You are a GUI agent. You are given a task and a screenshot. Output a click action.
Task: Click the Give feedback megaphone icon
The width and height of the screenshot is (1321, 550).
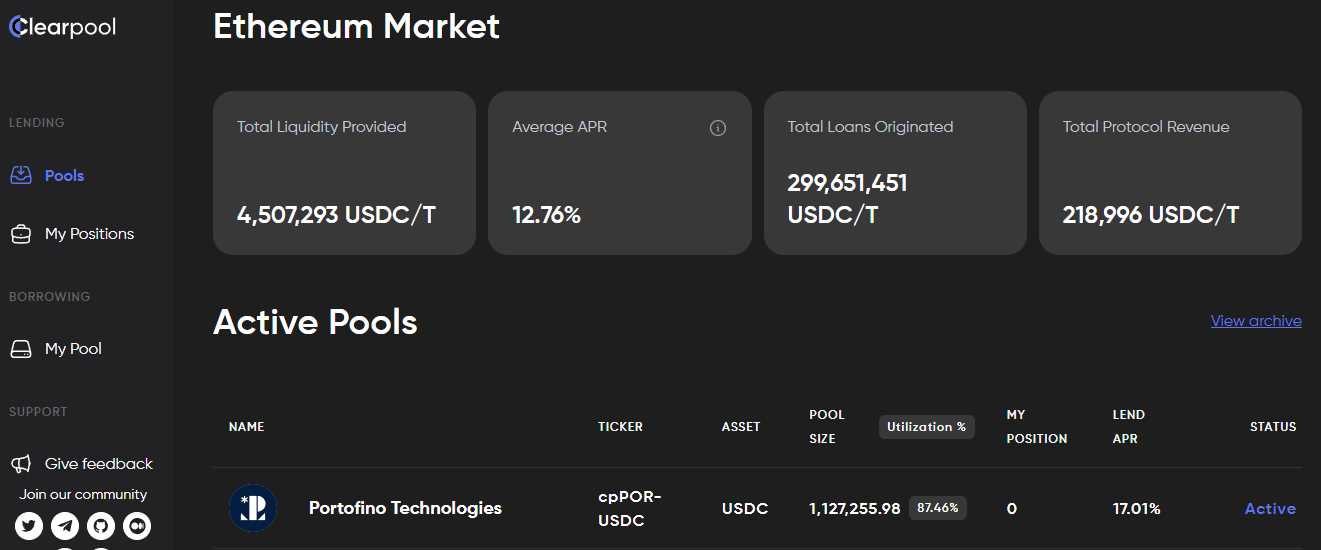[21, 464]
